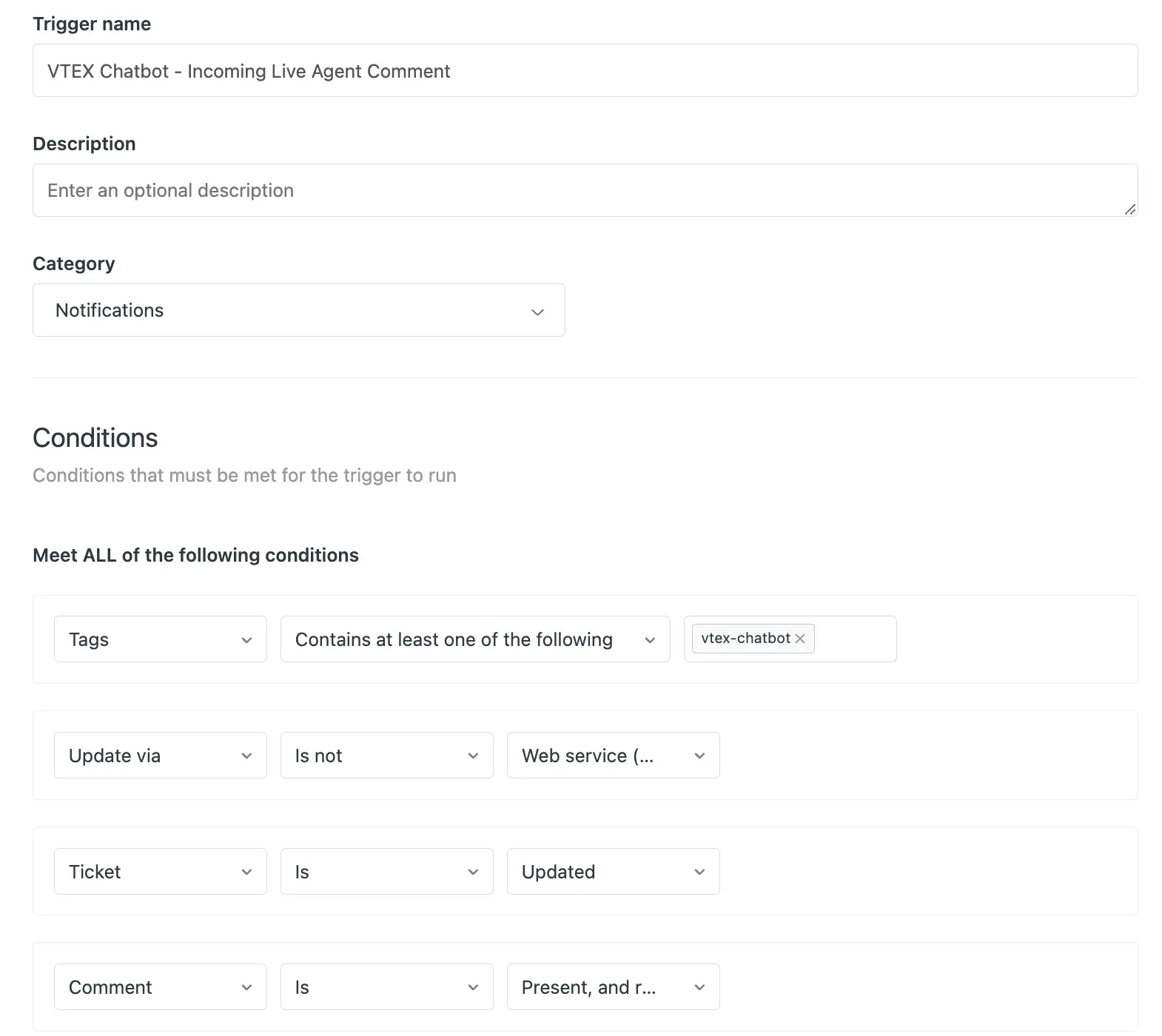Expand the 'Is not' operator dropdown
This screenshot has height=1036, width=1162.
point(386,756)
